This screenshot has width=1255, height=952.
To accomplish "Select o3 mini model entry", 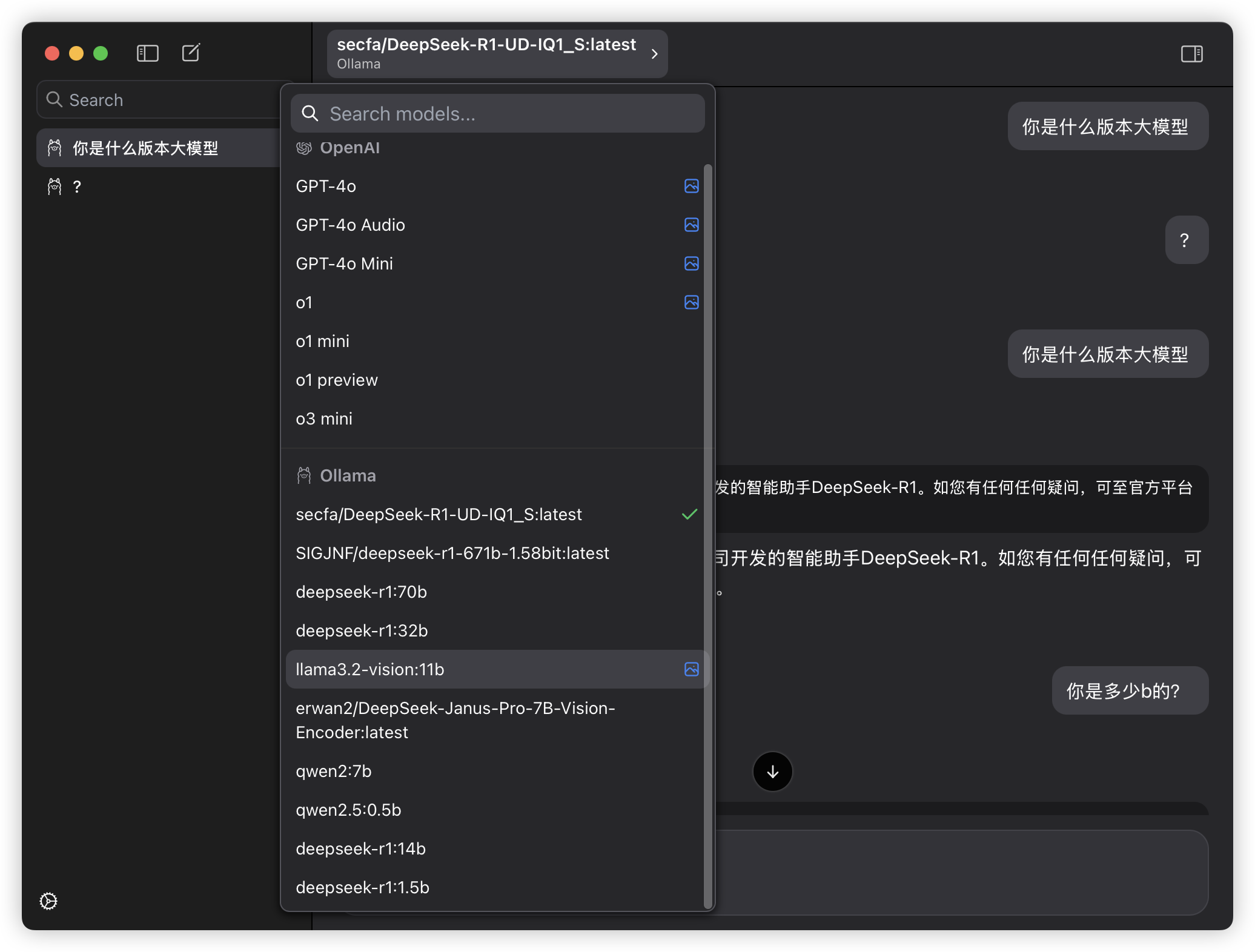I will (323, 418).
